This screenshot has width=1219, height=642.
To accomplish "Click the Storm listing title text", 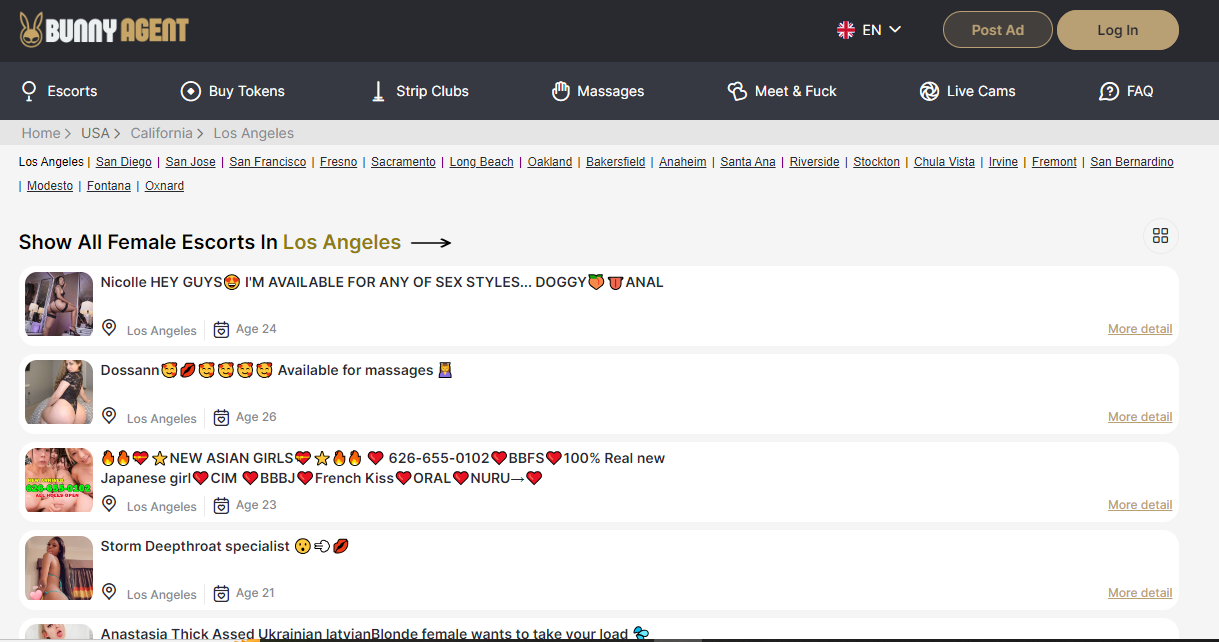I will point(225,546).
